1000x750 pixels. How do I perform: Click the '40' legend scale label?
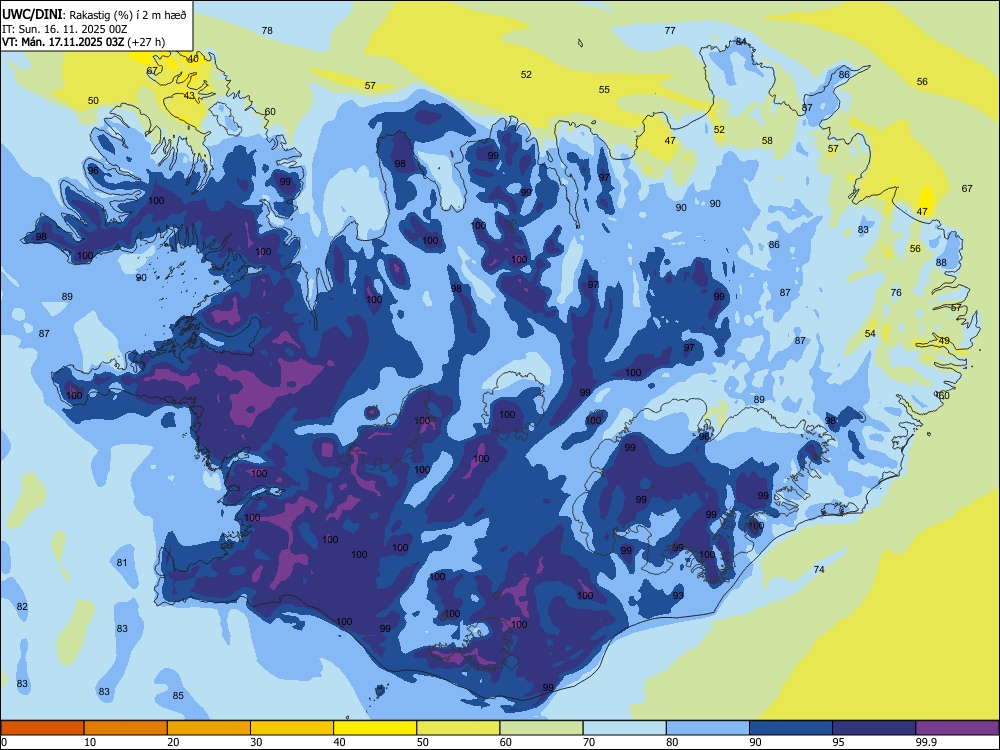point(340,742)
